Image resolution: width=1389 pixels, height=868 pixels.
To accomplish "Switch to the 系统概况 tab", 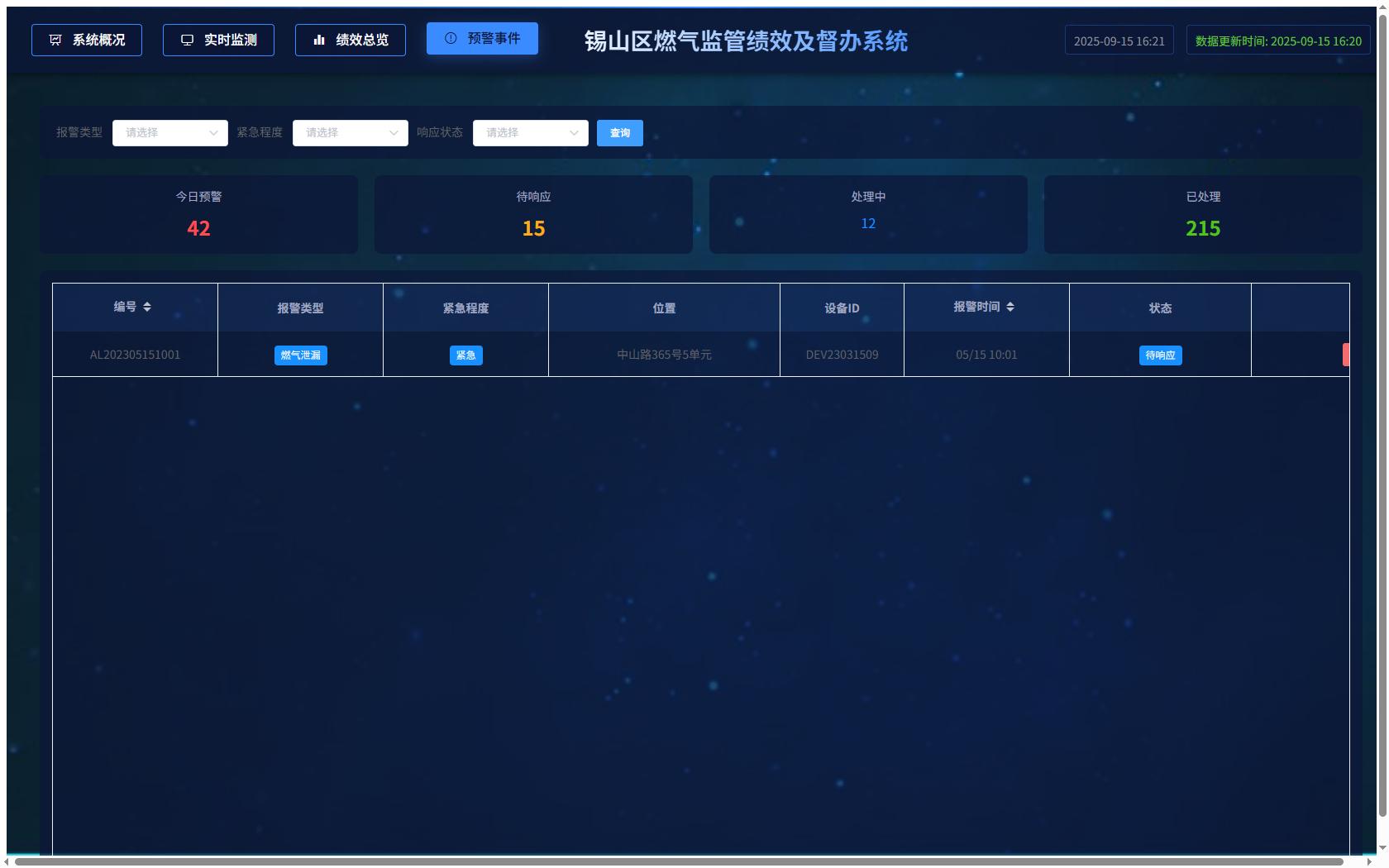I will [87, 40].
